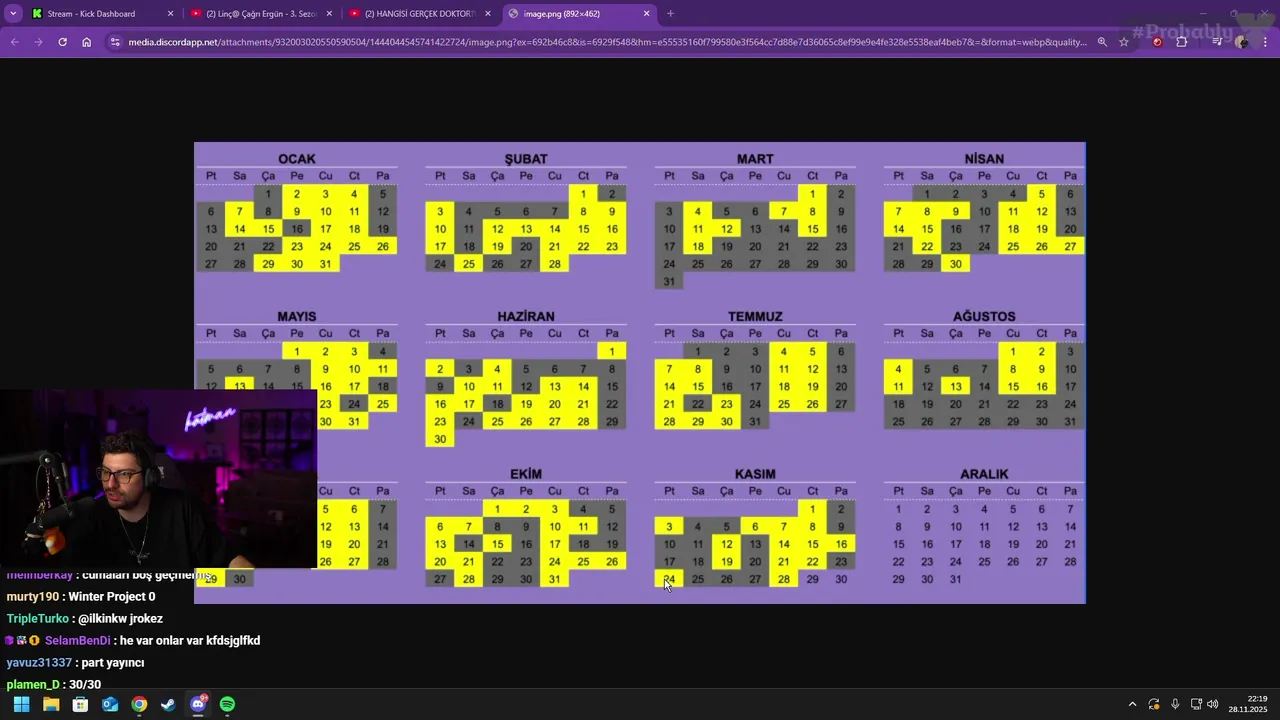
Task: Open the tab search dropdown arrow
Action: coord(13,14)
